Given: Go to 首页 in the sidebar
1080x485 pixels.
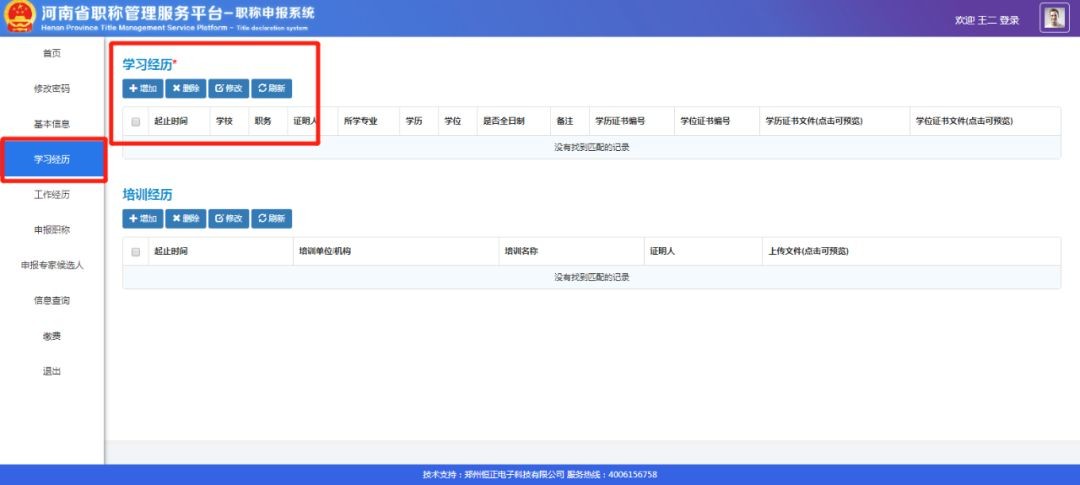Looking at the screenshot, I should (52, 53).
